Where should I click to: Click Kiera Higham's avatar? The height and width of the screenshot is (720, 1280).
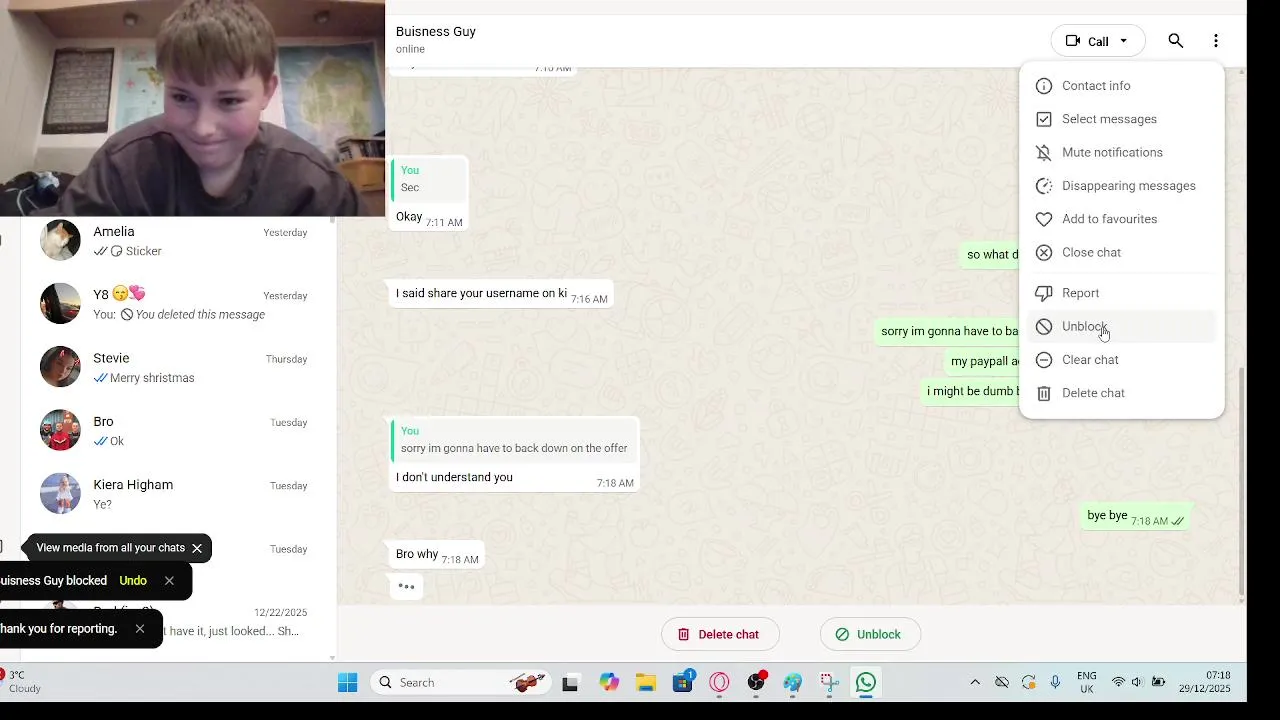60,494
